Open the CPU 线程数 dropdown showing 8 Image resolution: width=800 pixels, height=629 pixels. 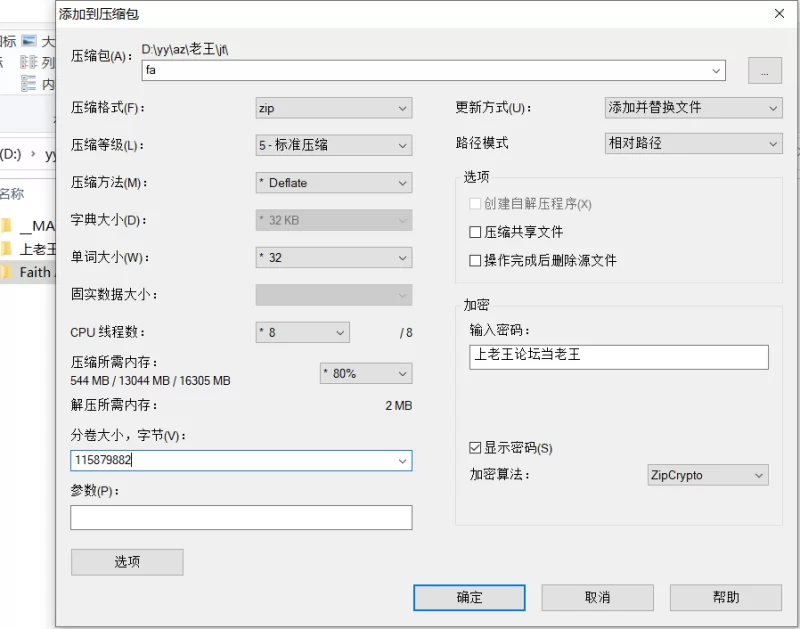click(303, 333)
